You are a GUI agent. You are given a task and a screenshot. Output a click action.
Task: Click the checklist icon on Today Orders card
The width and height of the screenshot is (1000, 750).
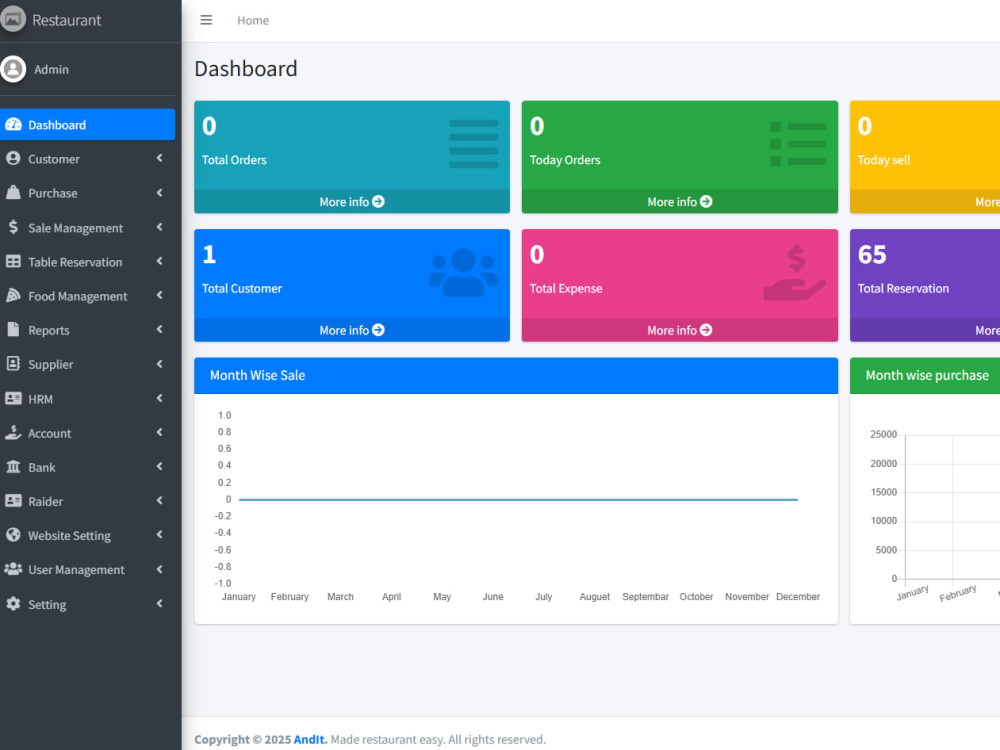pos(798,144)
